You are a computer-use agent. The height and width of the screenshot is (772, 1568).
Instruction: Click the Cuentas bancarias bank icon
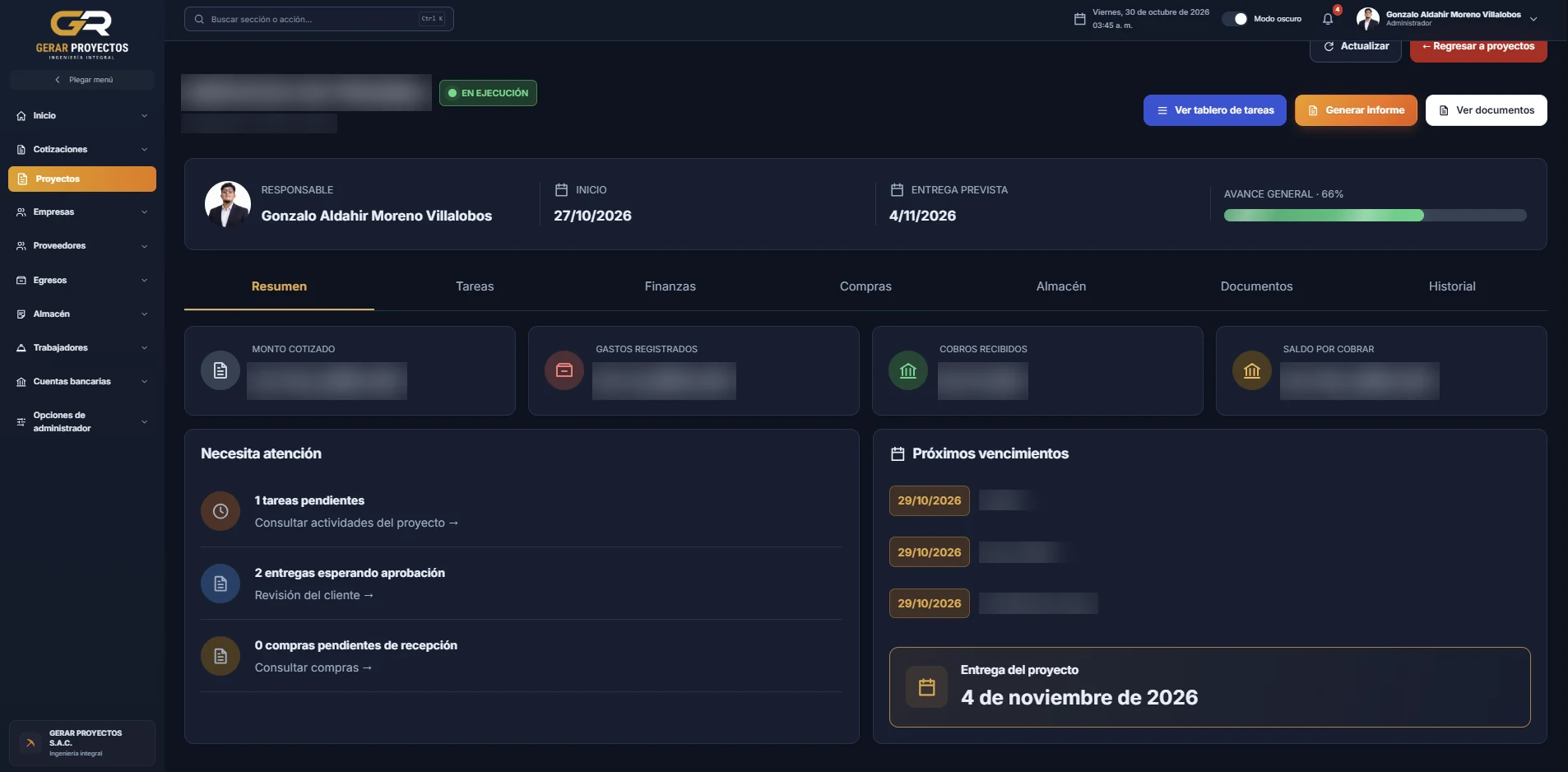coord(21,382)
